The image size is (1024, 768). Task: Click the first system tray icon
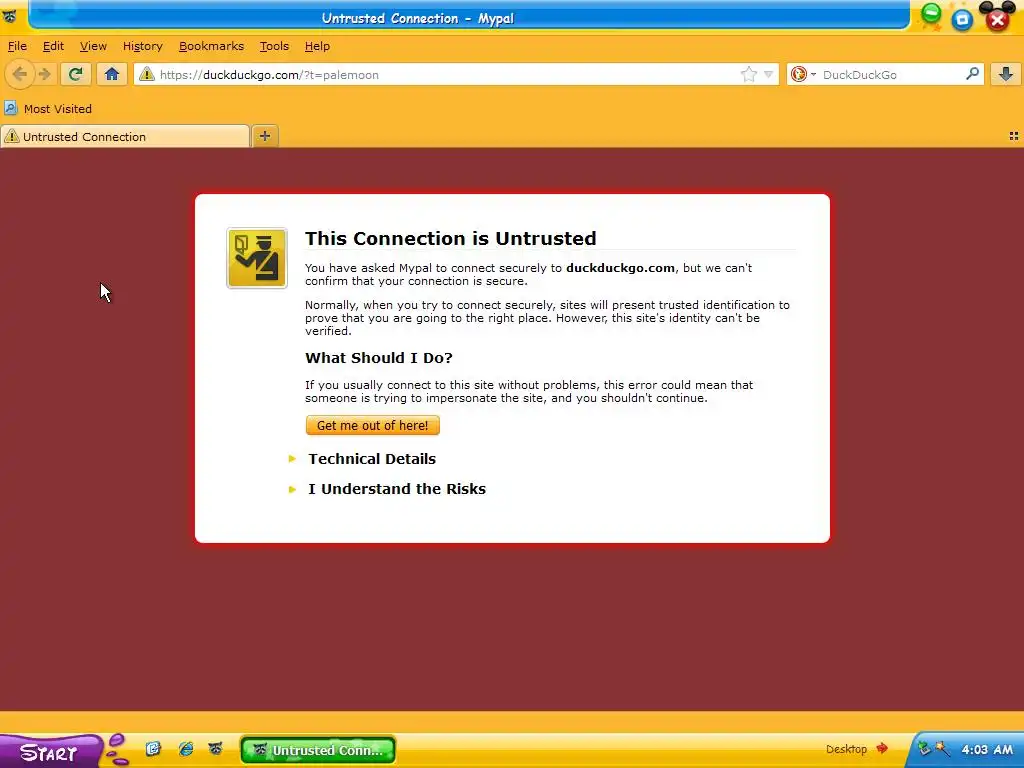923,748
